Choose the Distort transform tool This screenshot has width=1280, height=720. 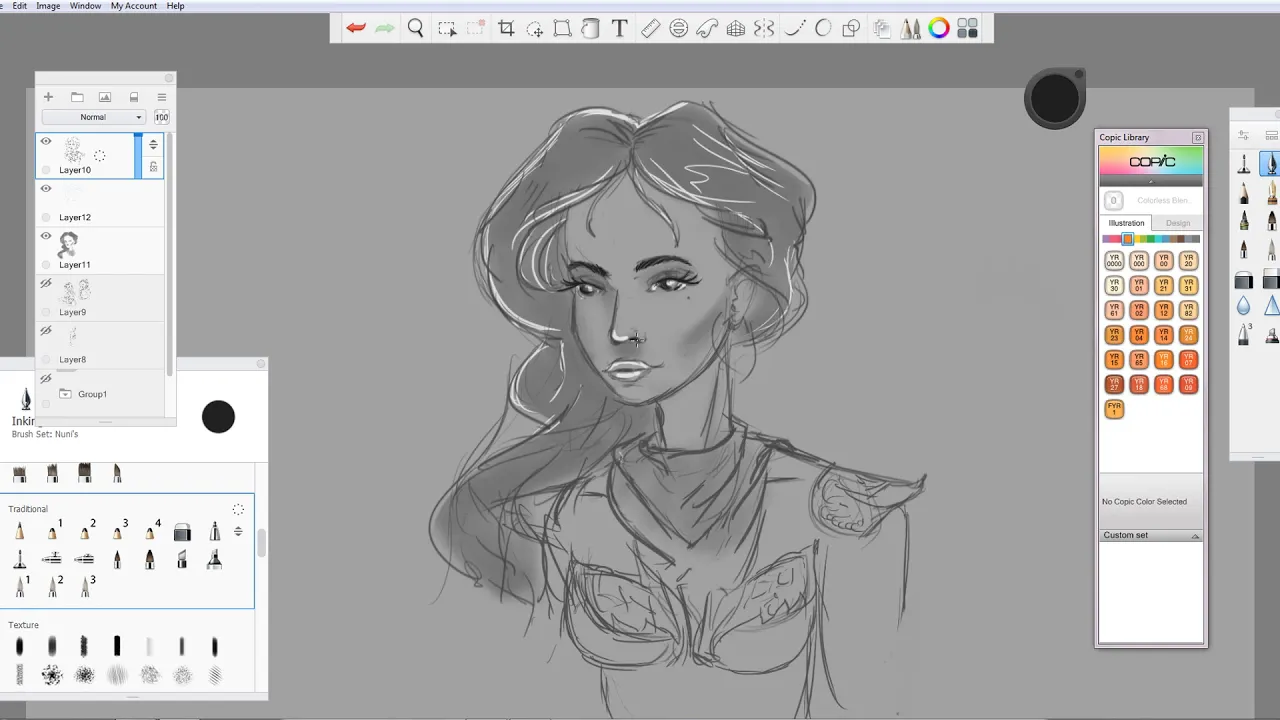562,29
